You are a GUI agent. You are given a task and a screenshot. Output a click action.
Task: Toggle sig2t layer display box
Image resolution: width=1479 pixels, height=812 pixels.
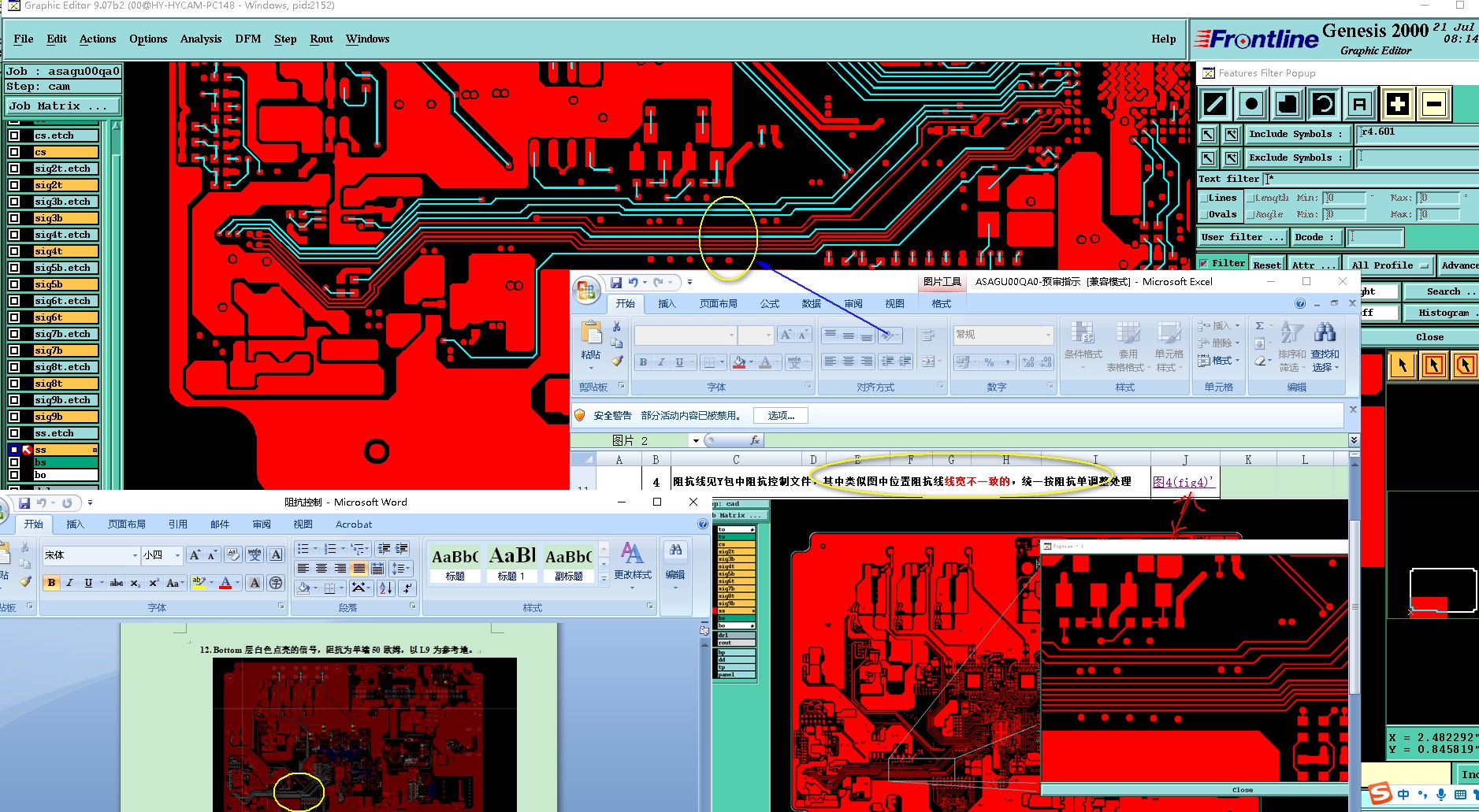click(14, 185)
